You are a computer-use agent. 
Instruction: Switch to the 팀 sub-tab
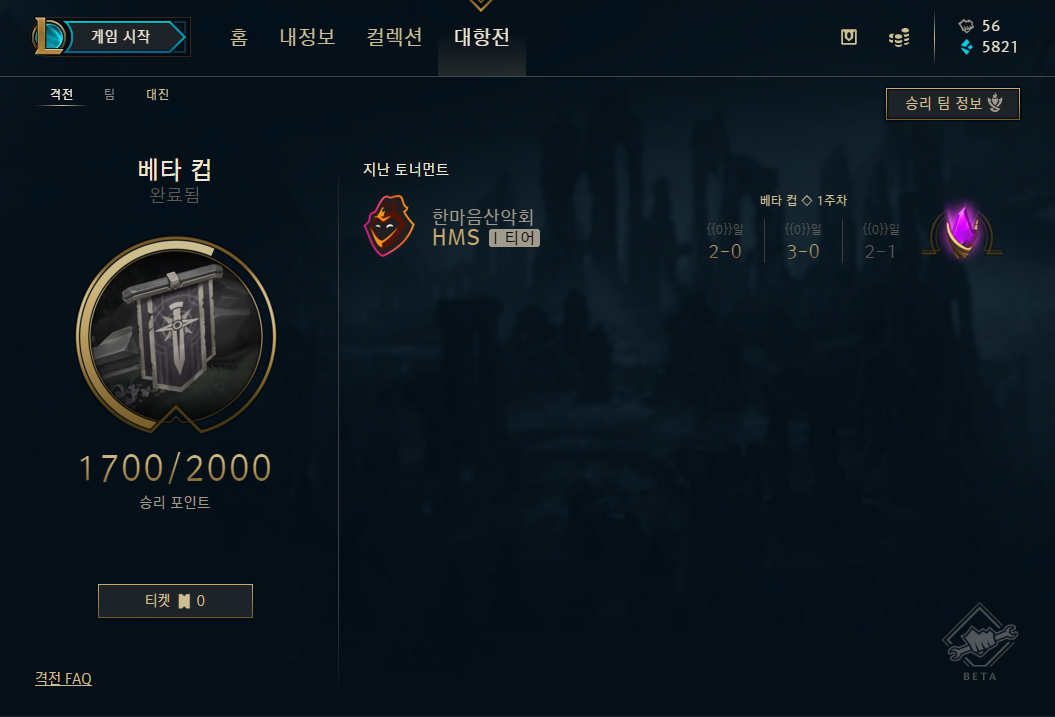click(x=109, y=94)
